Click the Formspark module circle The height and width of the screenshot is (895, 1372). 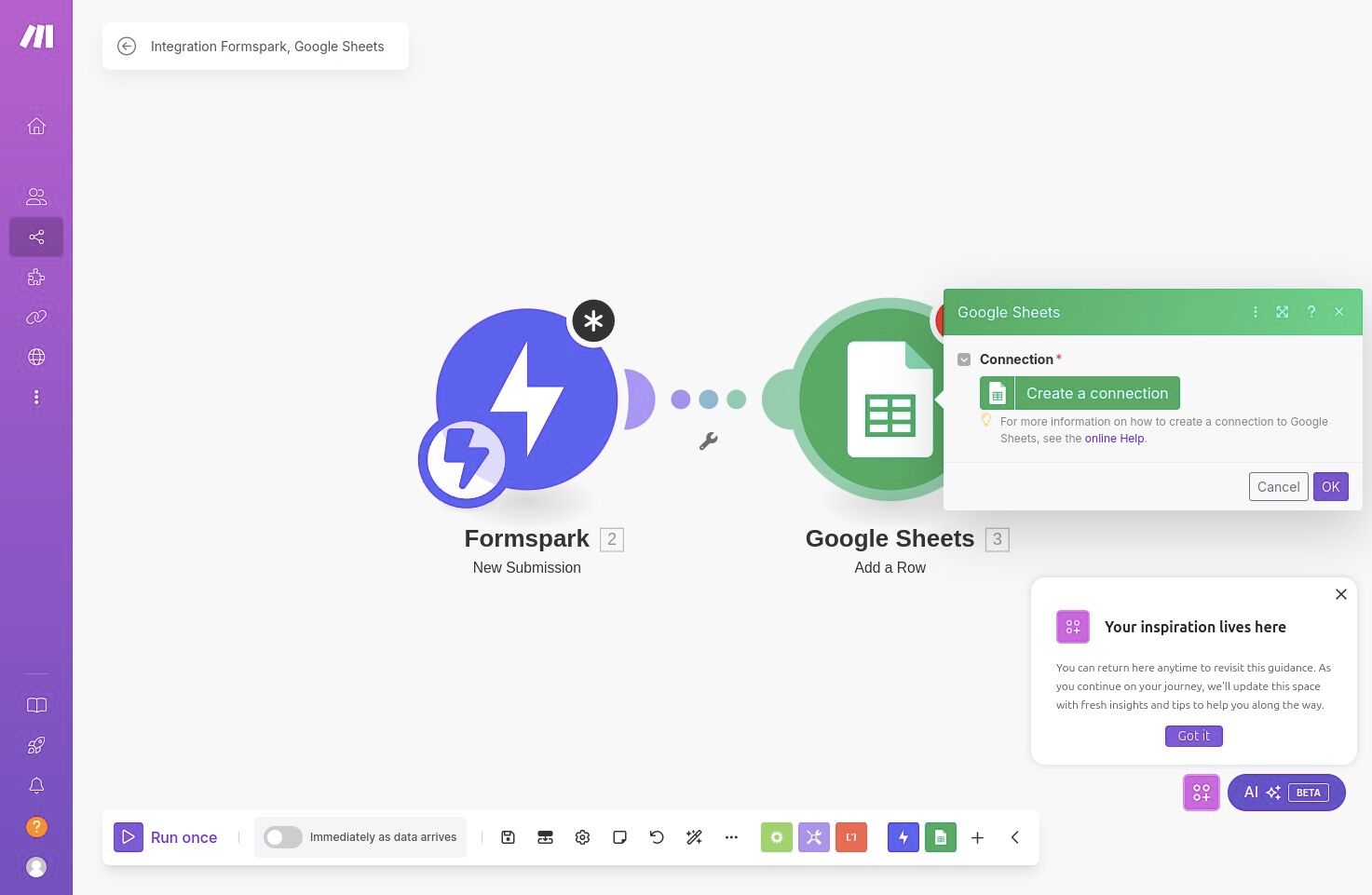coord(526,399)
